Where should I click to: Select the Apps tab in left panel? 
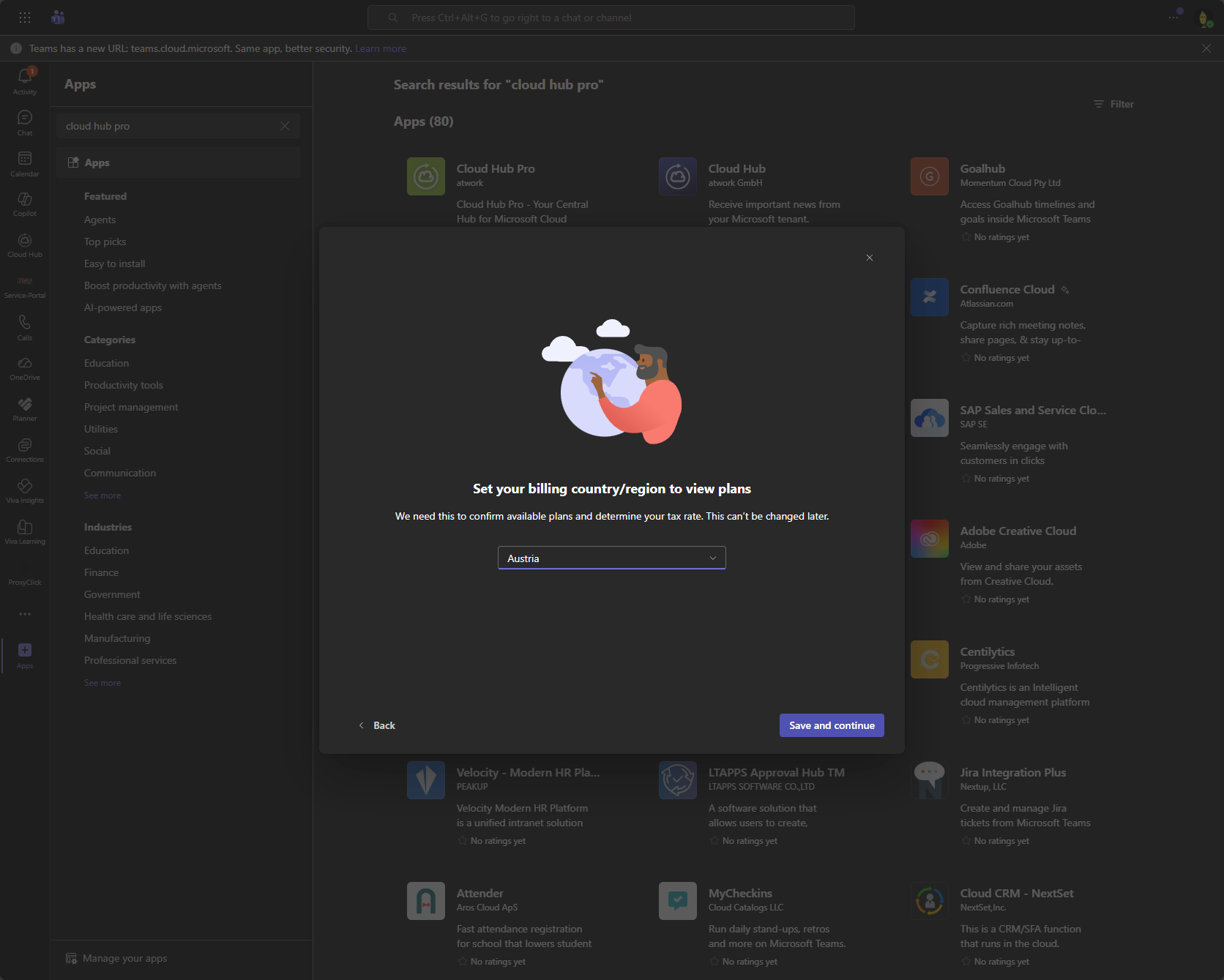coord(179,162)
